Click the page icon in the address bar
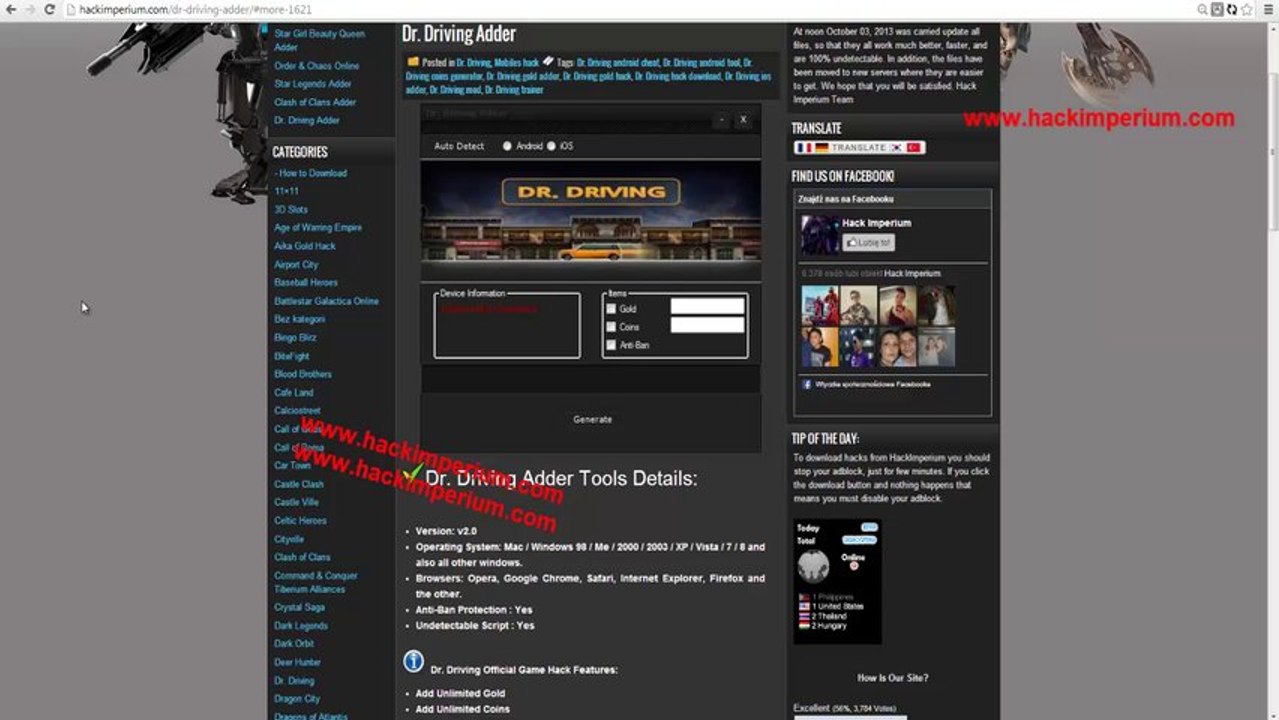 coord(71,9)
